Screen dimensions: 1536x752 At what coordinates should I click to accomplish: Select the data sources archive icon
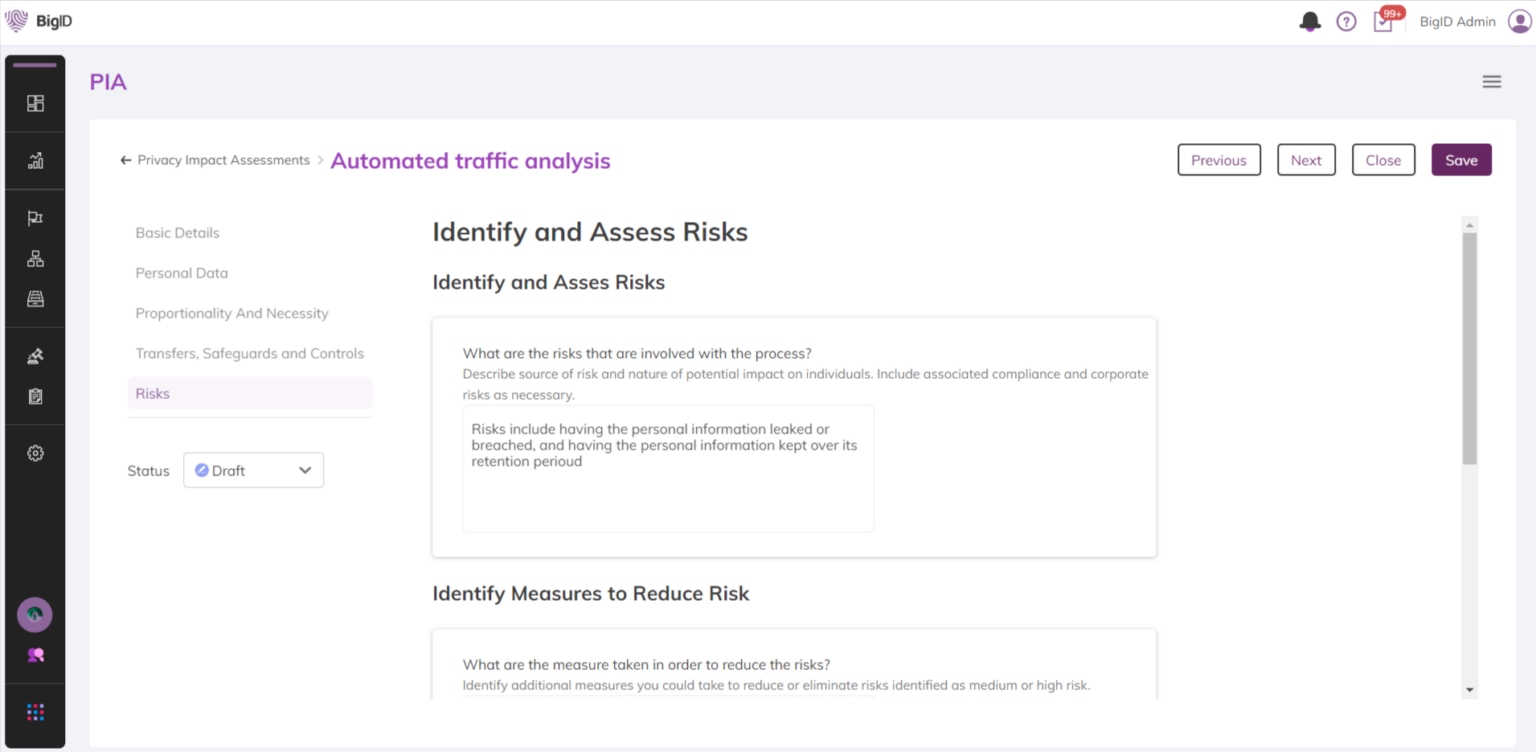[x=35, y=295]
